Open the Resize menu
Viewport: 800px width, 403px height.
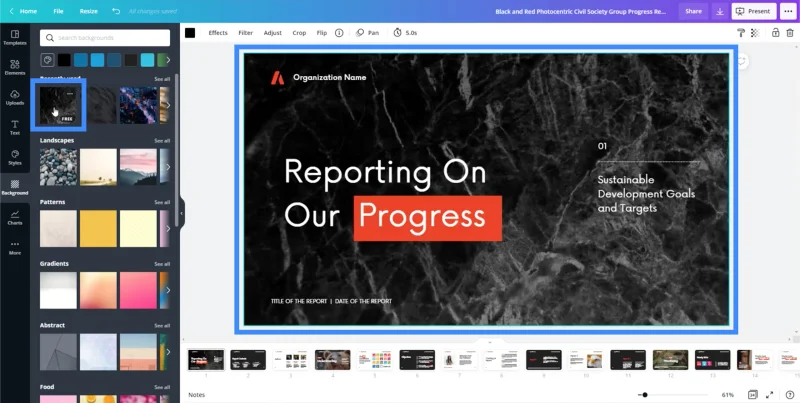coord(88,11)
